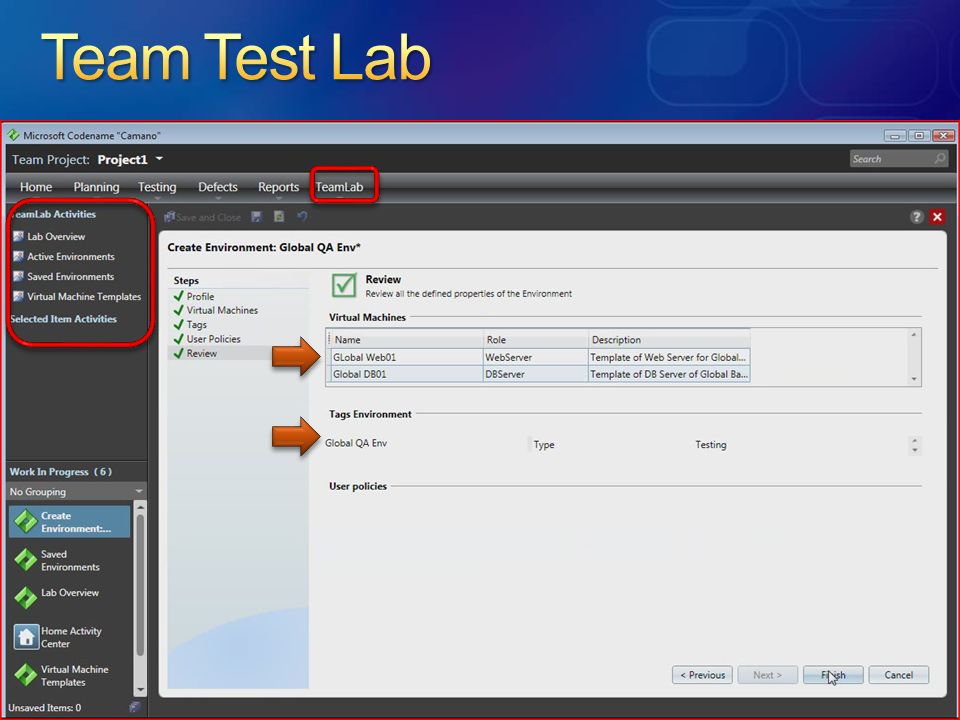Viewport: 960px width, 720px height.
Task: Click the Work In Progress scrollbar thumb
Action: point(140,585)
